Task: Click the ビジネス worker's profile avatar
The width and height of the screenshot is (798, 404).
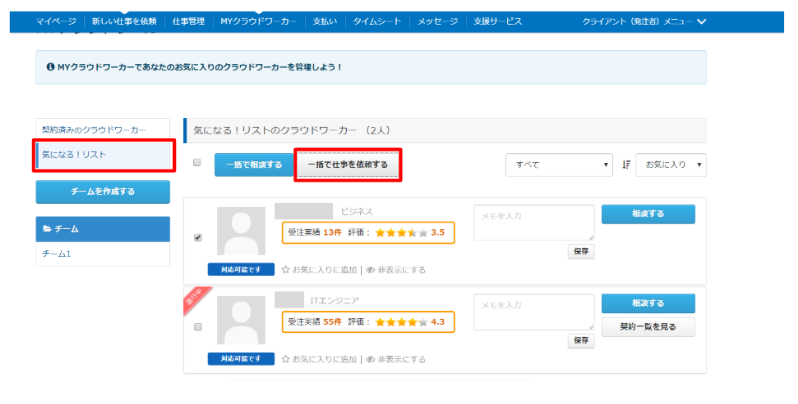Action: point(241,233)
